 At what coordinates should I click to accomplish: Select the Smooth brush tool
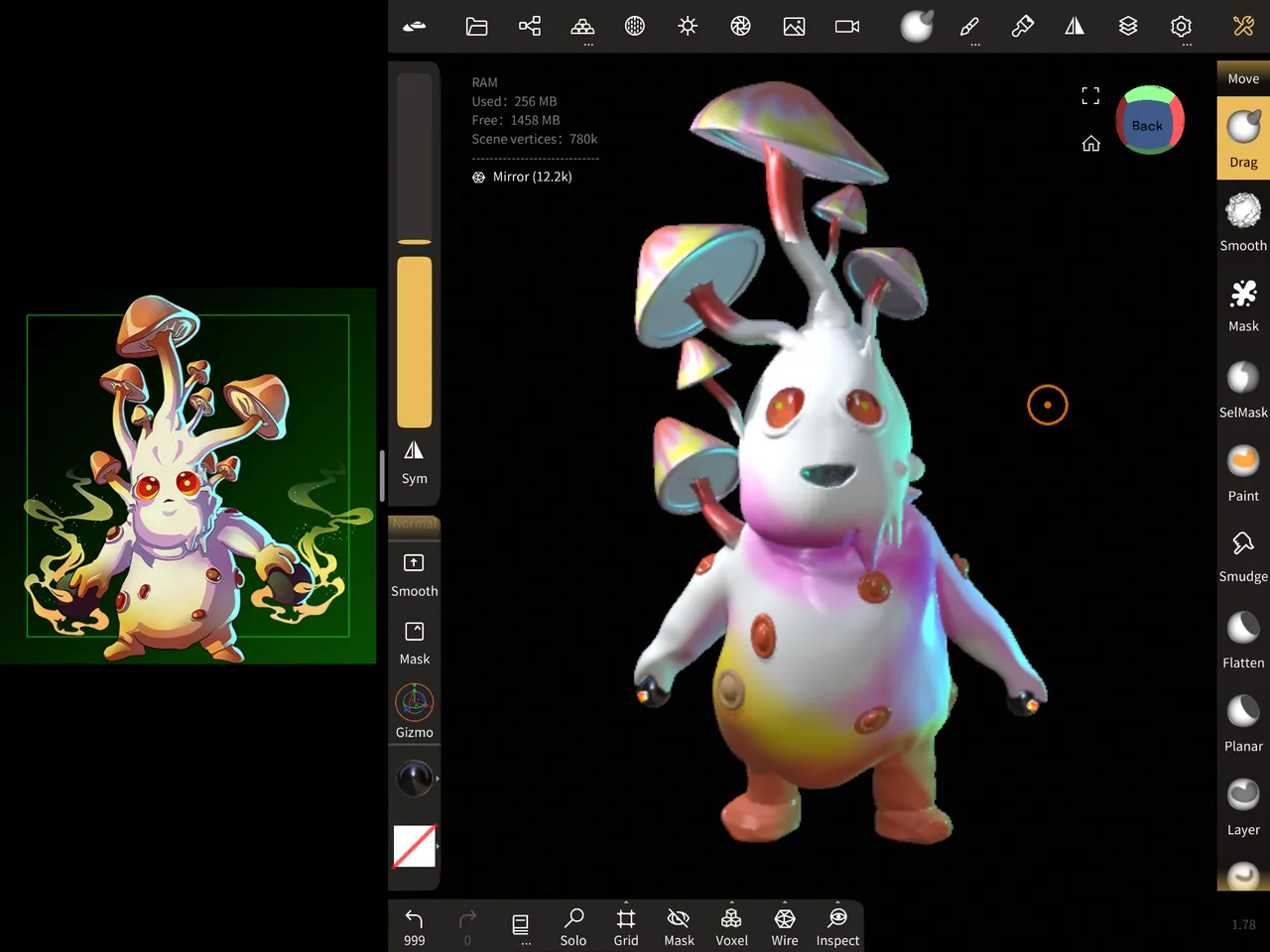[x=1243, y=222]
